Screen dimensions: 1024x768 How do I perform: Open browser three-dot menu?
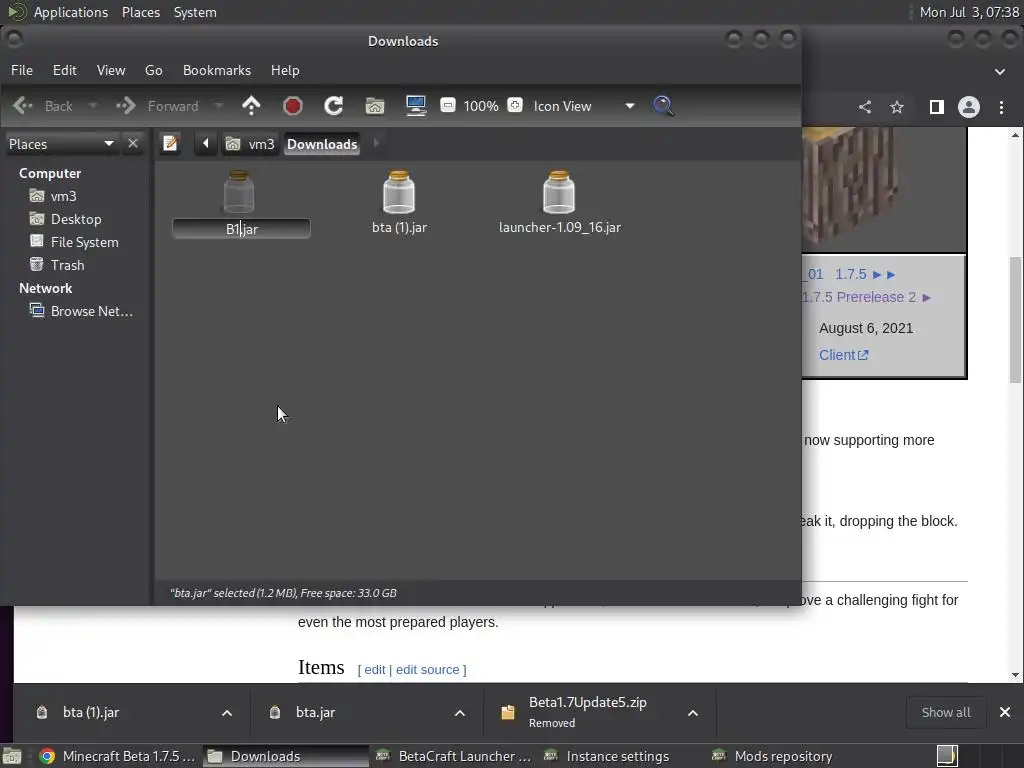(1001, 107)
